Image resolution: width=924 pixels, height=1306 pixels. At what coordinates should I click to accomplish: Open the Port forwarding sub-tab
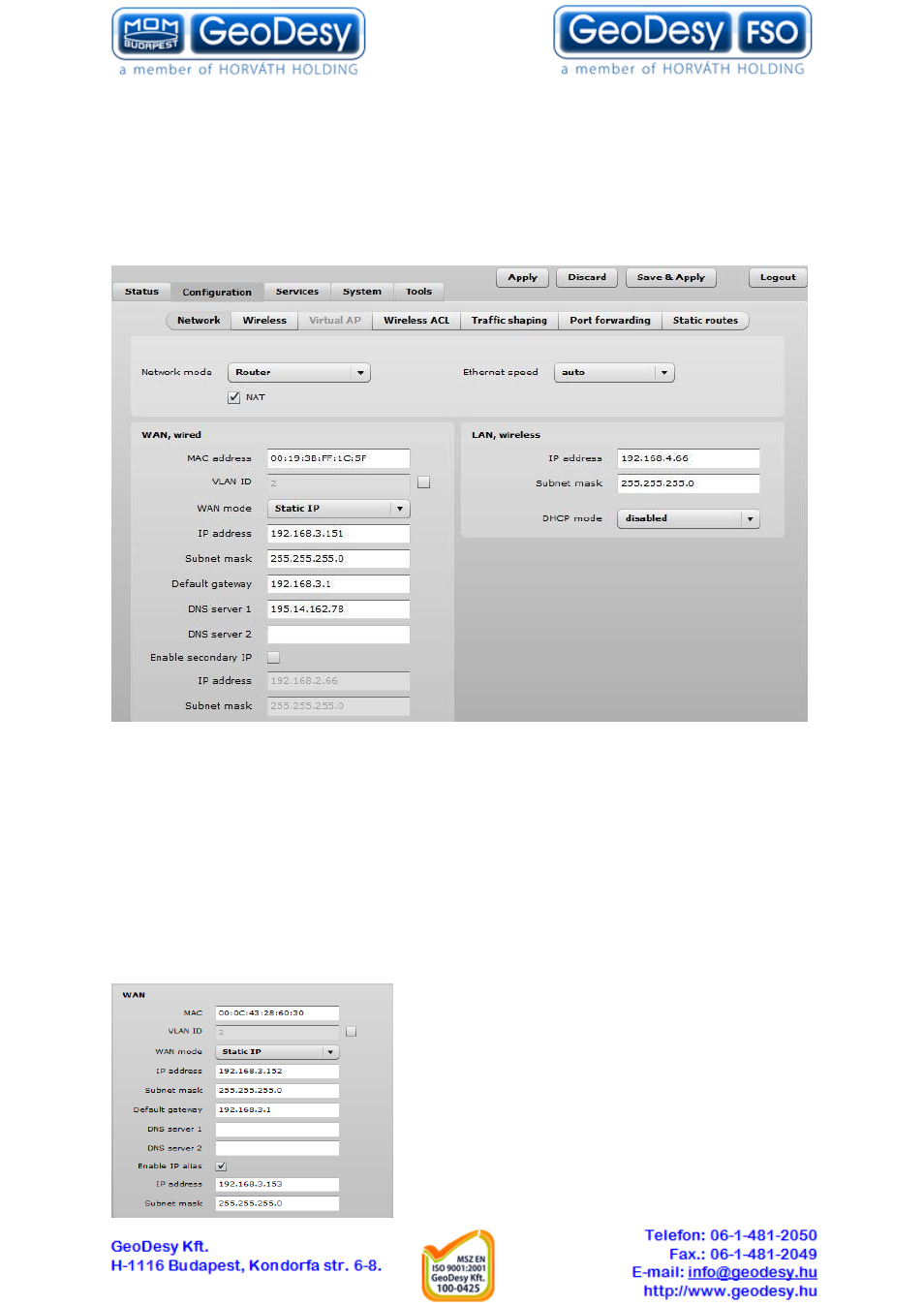click(610, 321)
